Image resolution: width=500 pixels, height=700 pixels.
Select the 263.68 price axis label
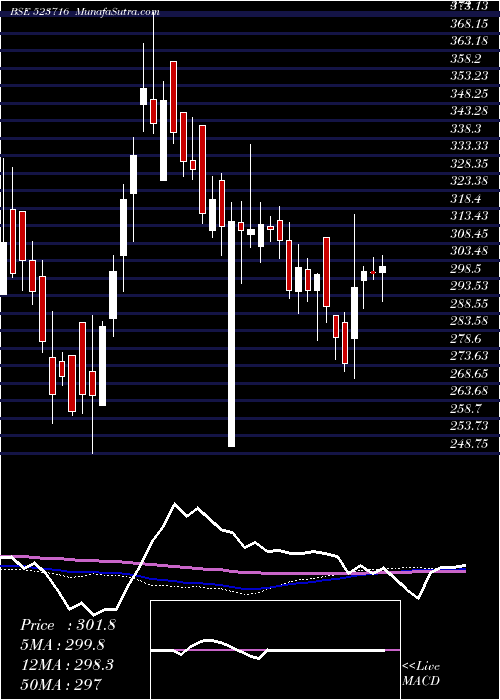tap(469, 392)
